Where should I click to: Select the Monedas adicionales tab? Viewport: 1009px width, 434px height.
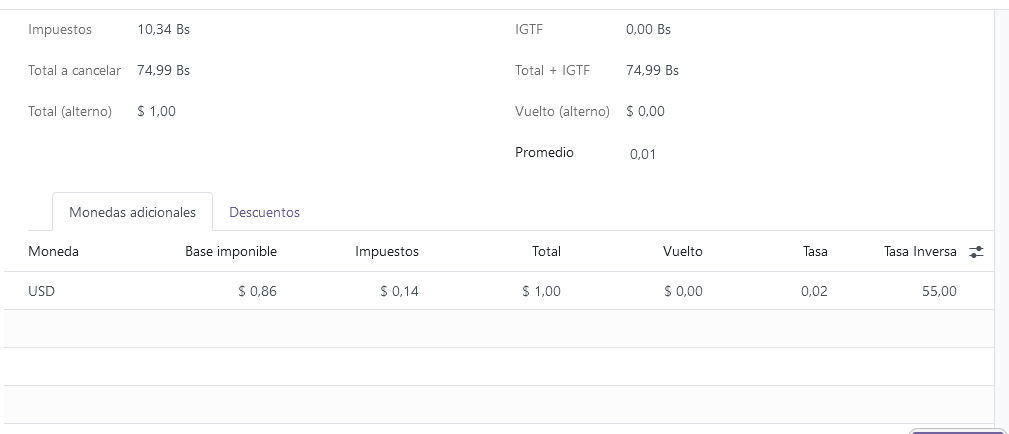click(x=132, y=212)
